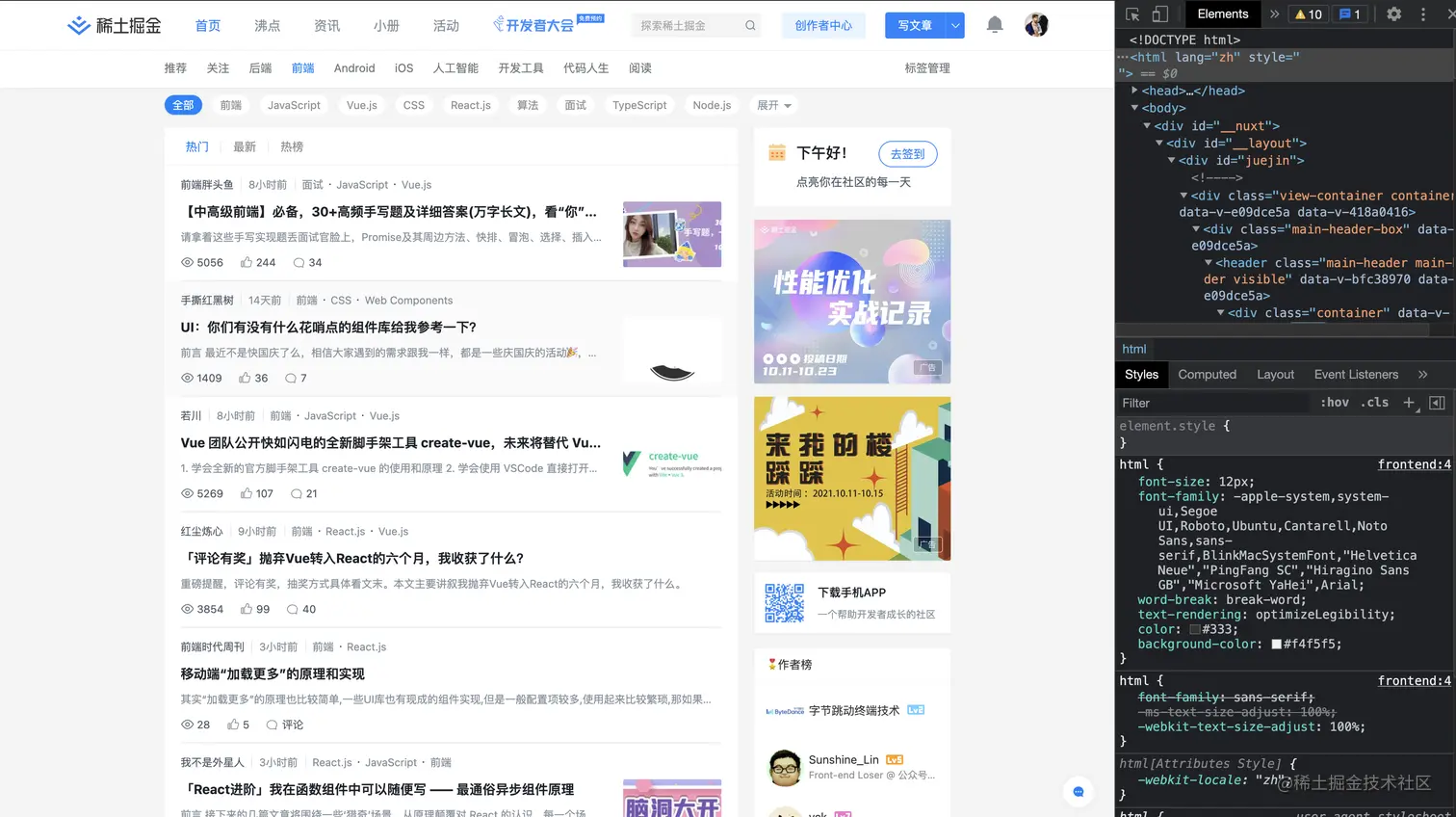Collapse the main-header-box div node
The image size is (1456, 817).
(1196, 229)
